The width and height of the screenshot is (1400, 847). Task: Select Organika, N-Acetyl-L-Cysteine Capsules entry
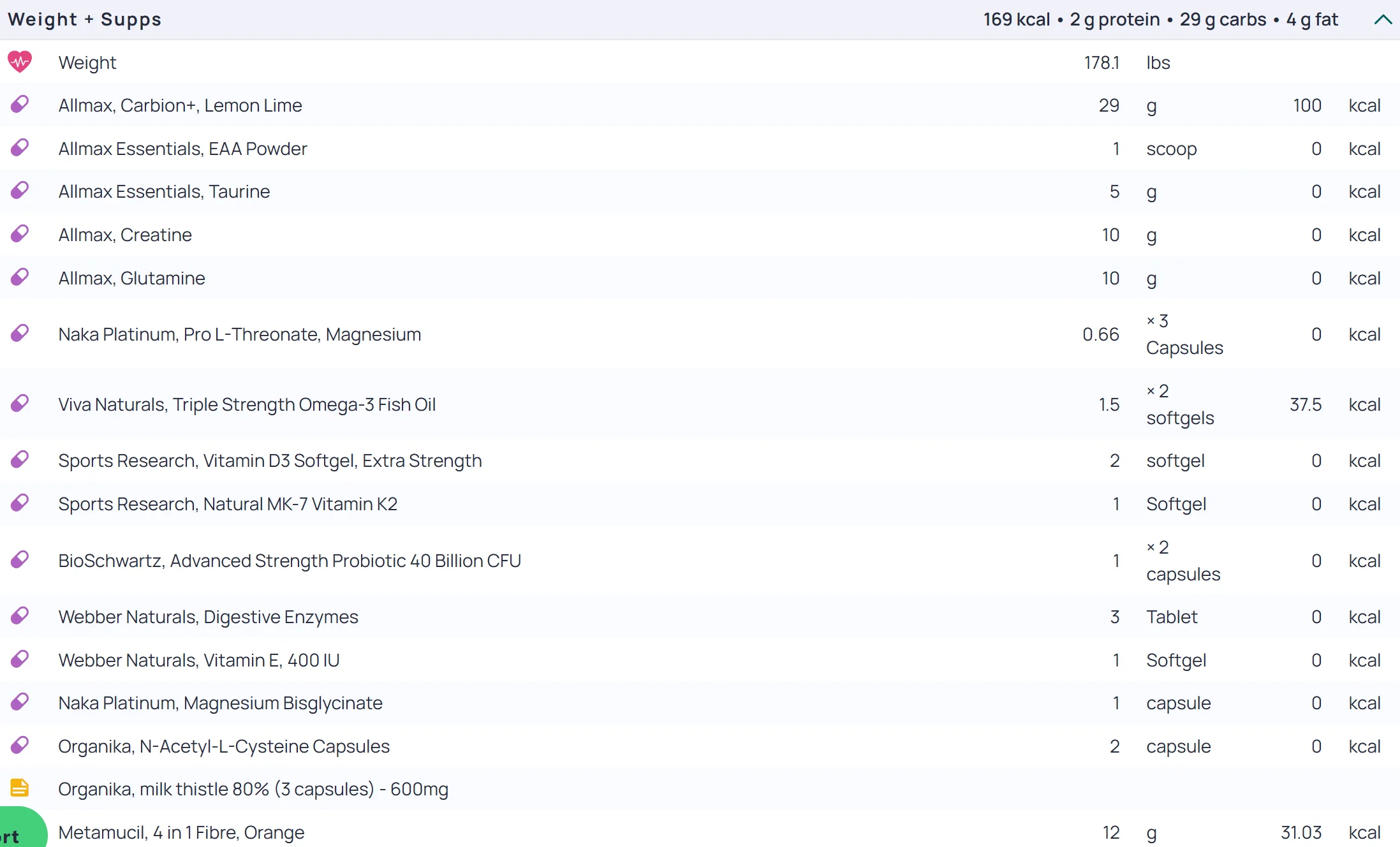click(x=224, y=746)
